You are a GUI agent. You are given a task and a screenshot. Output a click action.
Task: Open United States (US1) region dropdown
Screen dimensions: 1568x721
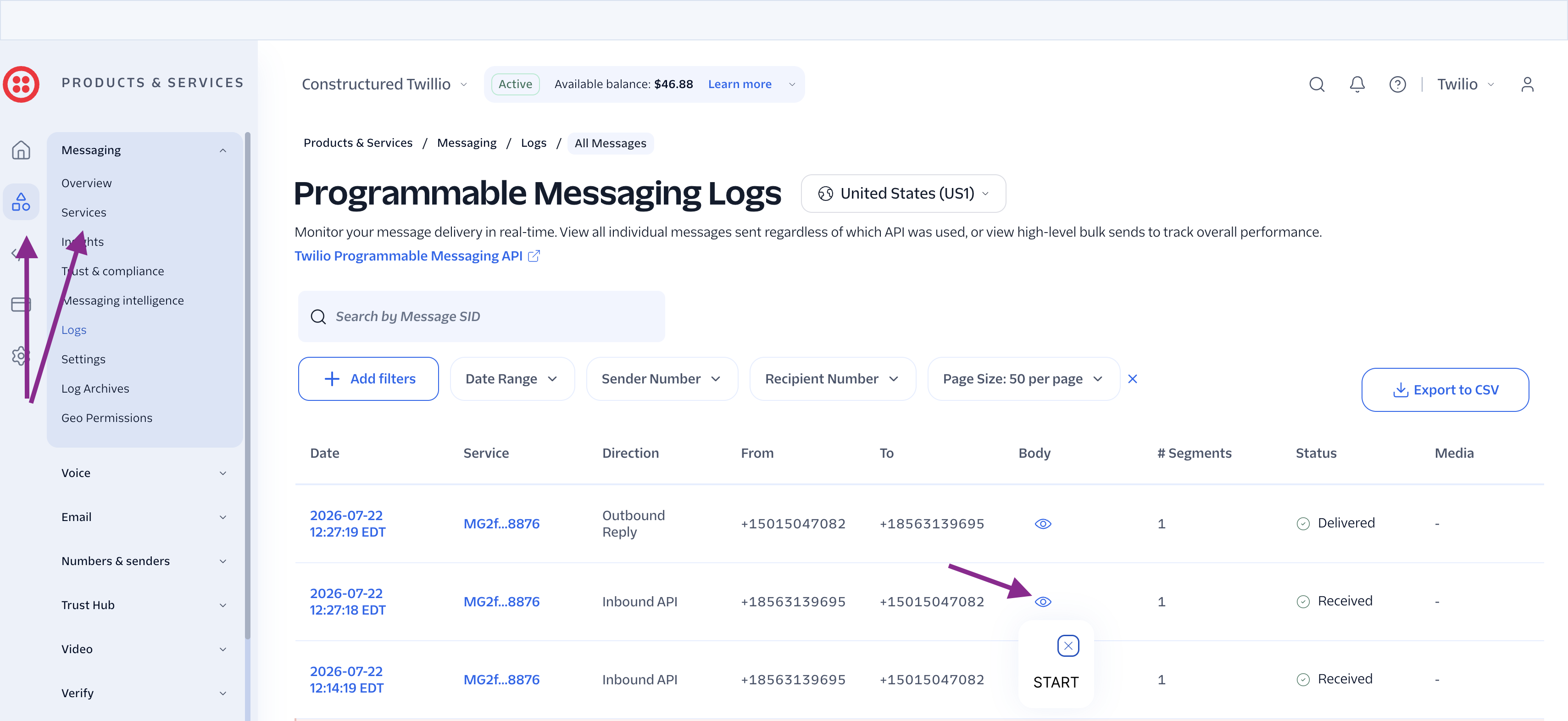903,194
